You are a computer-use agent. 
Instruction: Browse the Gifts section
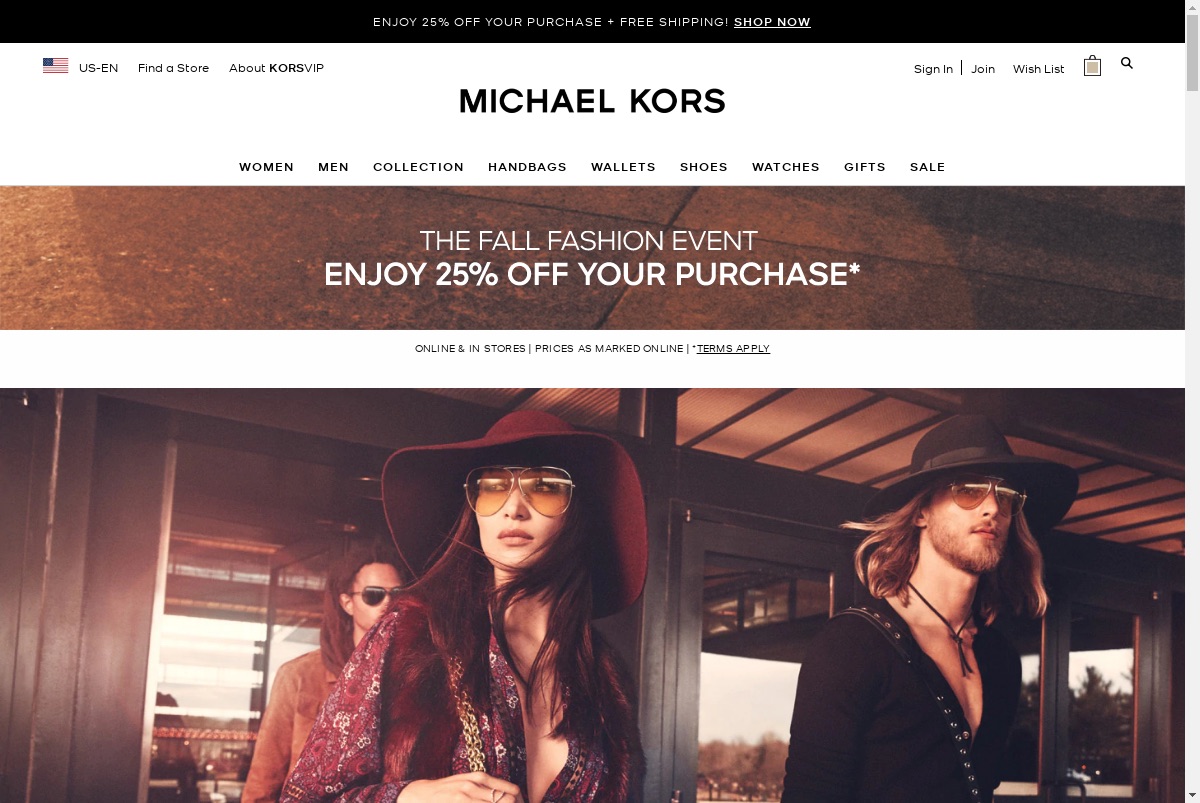tap(865, 167)
